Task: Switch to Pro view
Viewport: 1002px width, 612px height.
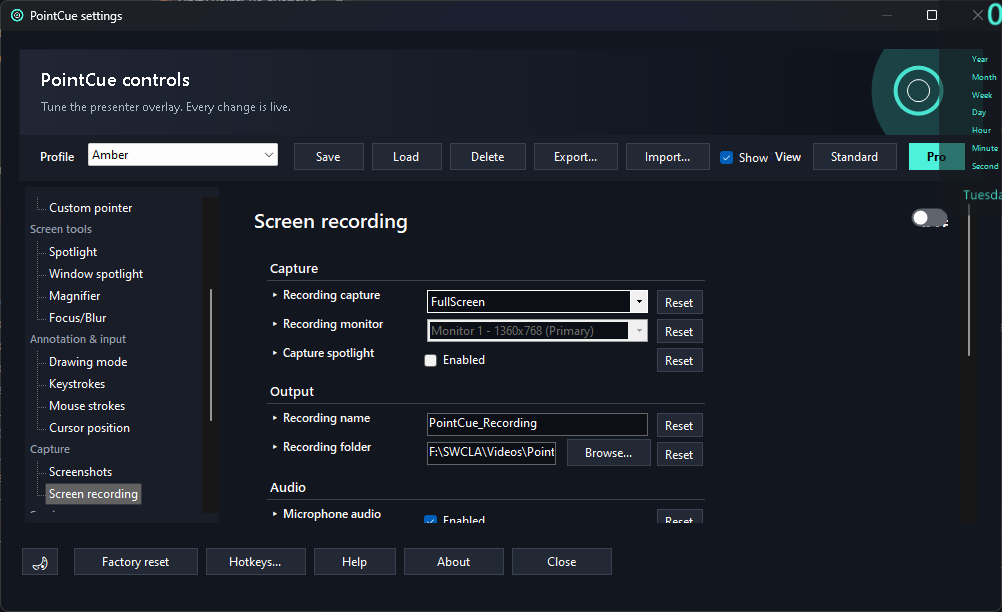Action: [937, 157]
